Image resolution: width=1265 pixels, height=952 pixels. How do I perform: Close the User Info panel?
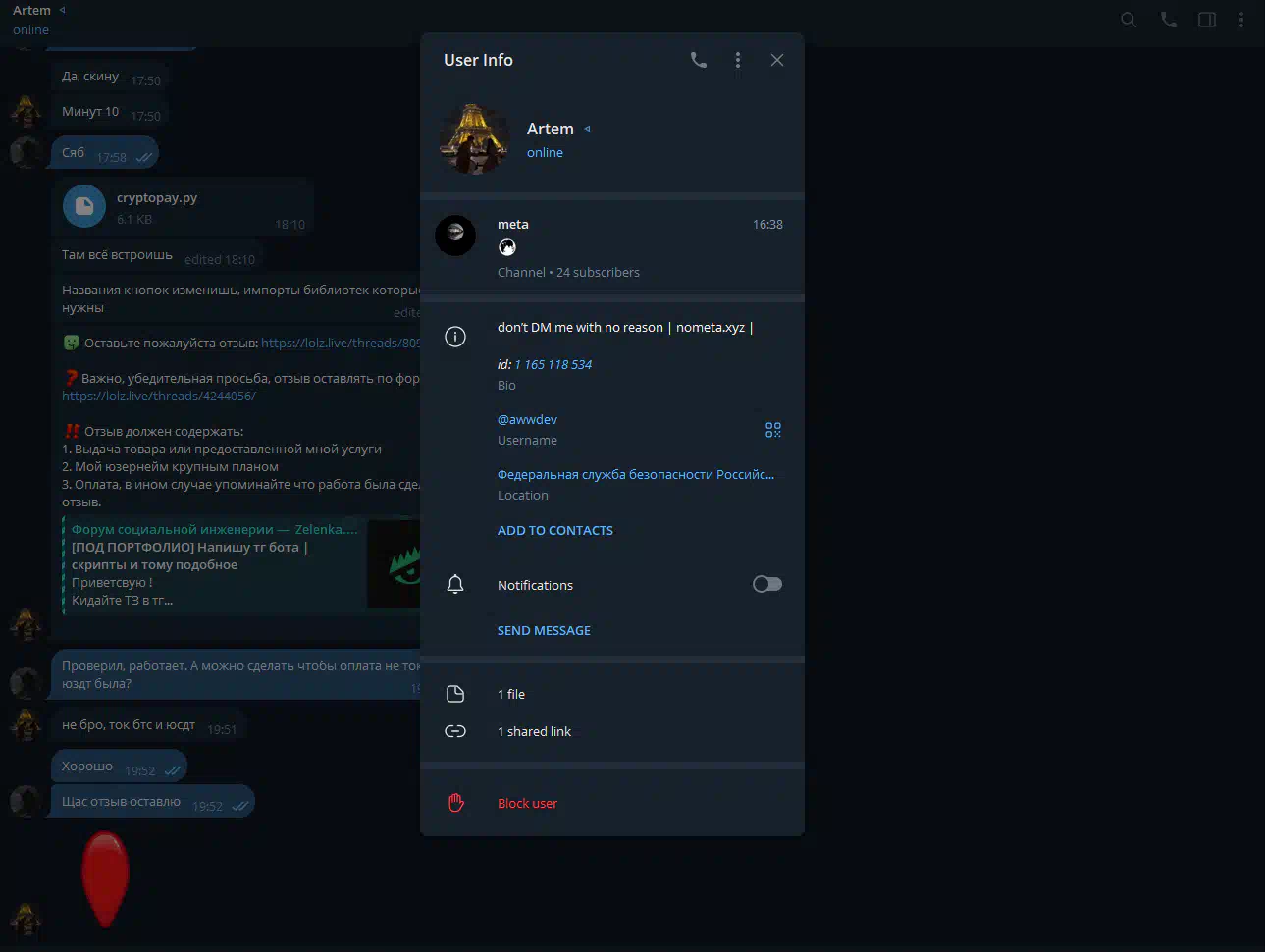coord(777,60)
